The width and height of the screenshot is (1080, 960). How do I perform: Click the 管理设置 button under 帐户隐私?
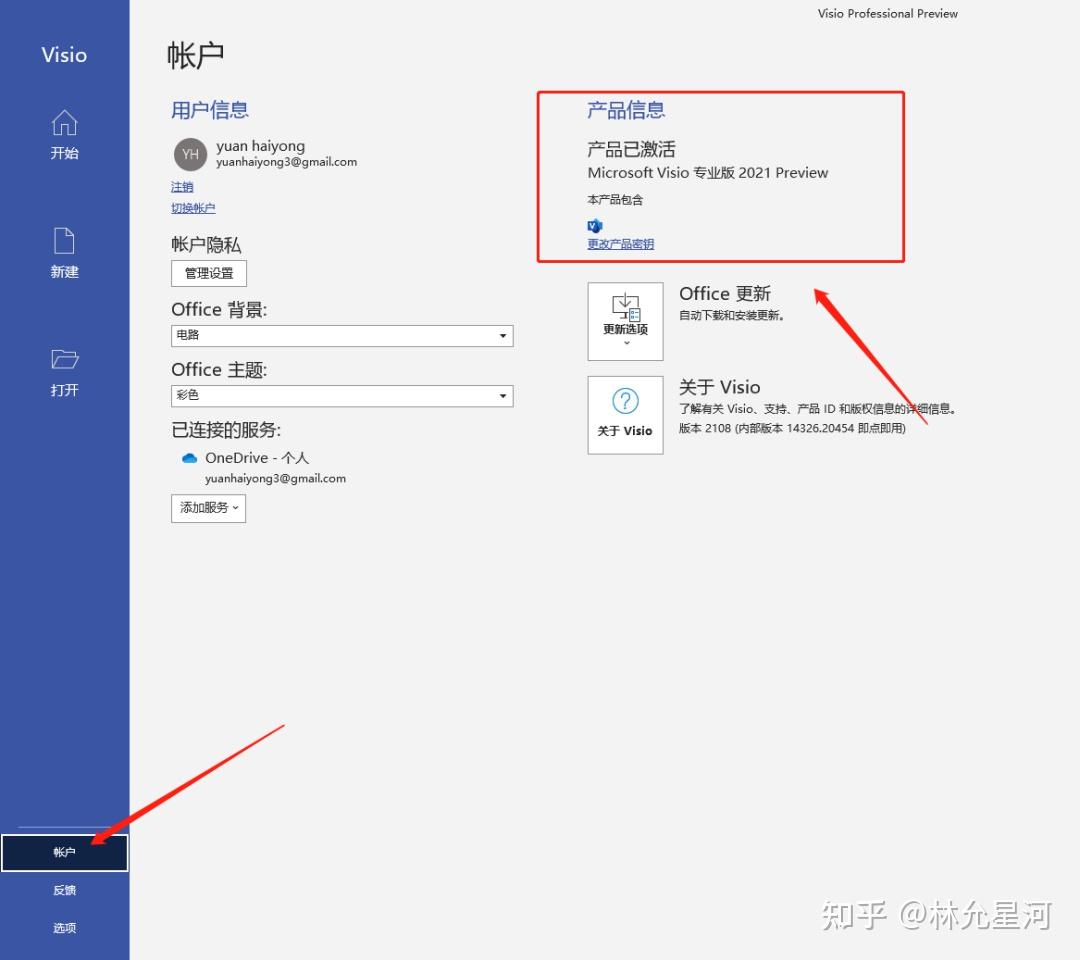click(208, 273)
